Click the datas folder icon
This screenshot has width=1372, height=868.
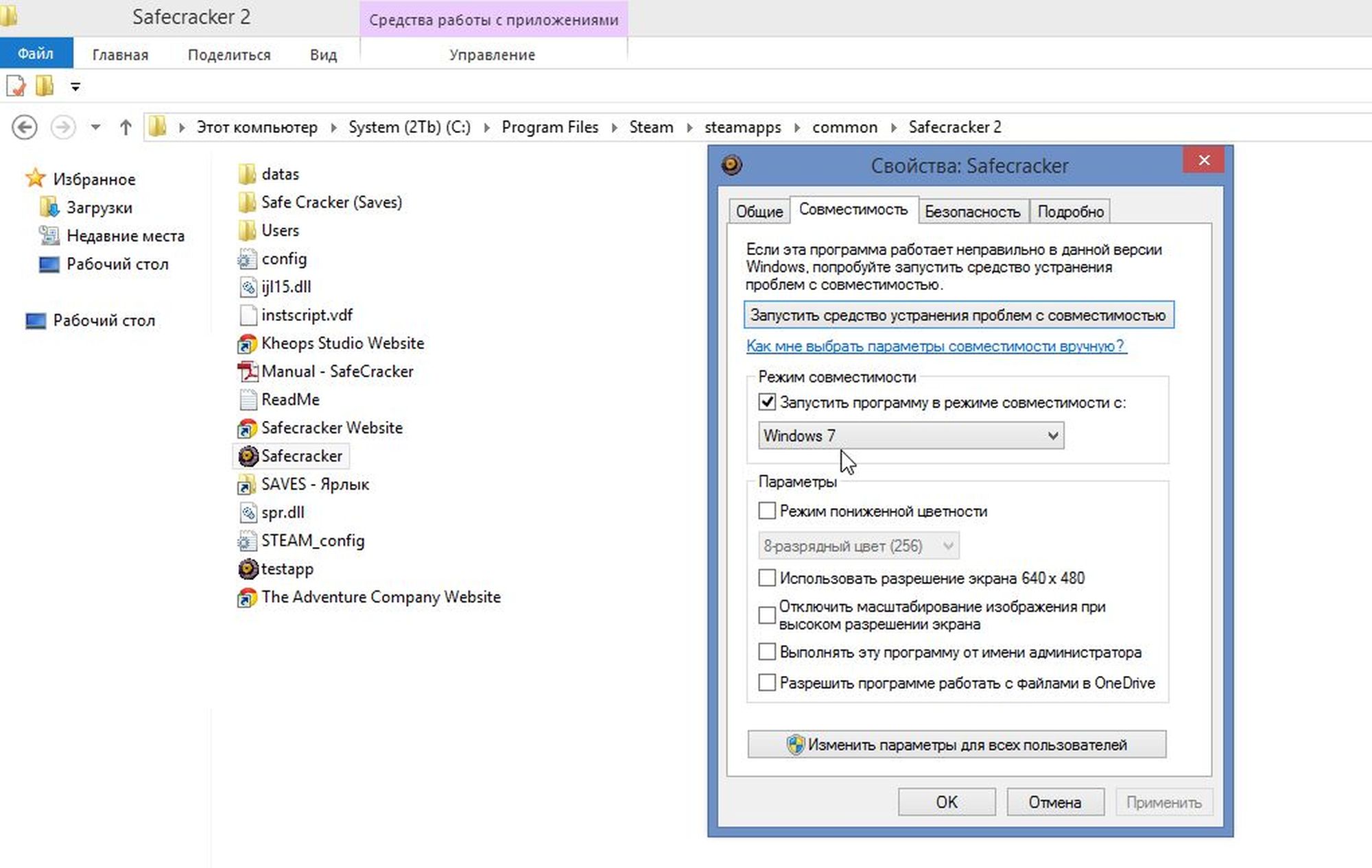click(x=247, y=174)
